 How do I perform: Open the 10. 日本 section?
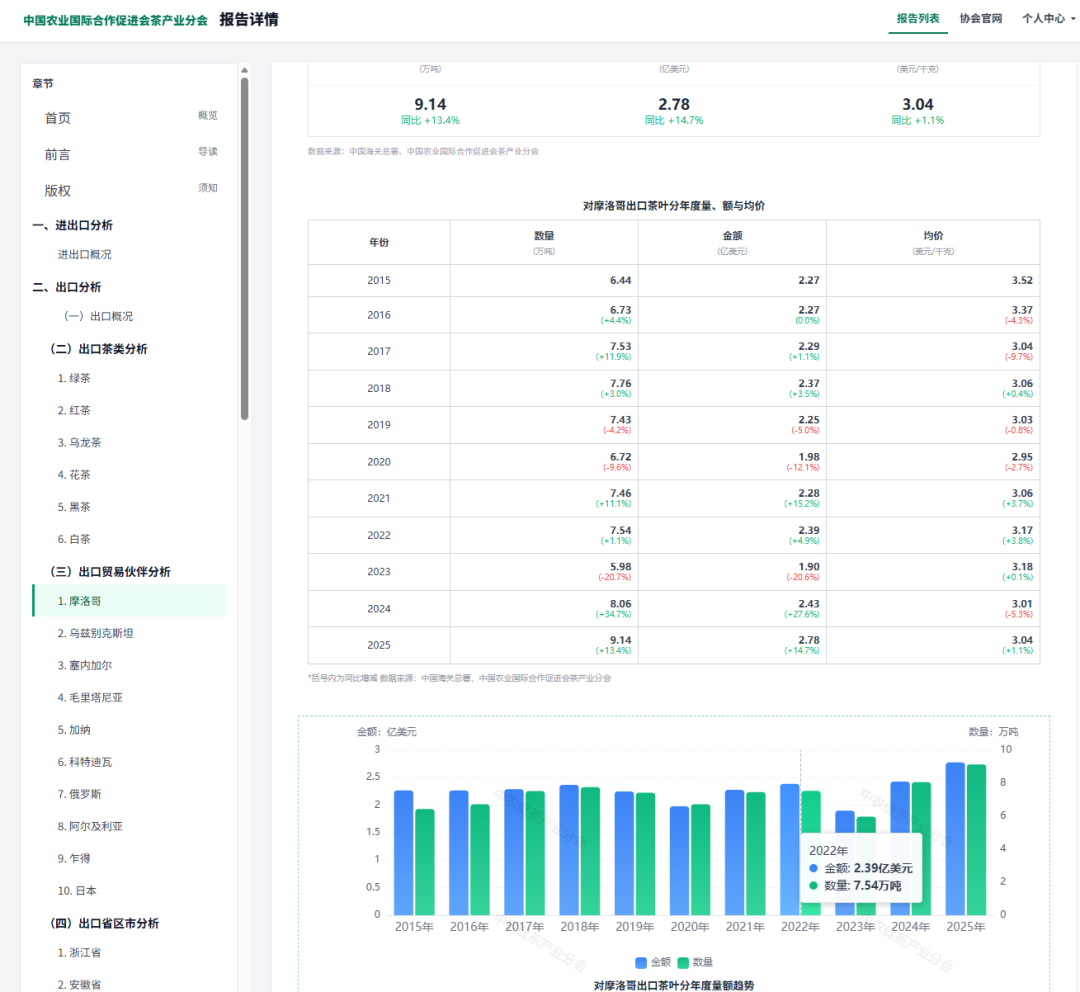coord(77,891)
